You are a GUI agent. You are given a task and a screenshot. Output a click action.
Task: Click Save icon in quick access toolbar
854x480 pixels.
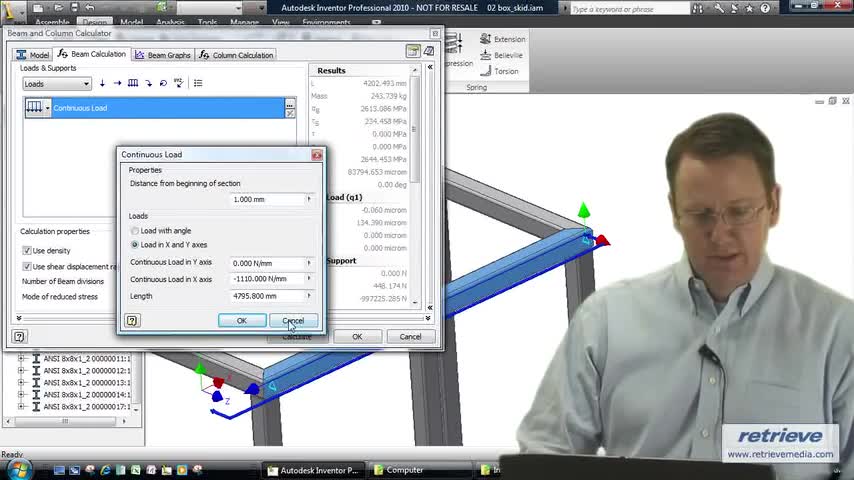(x=75, y=8)
